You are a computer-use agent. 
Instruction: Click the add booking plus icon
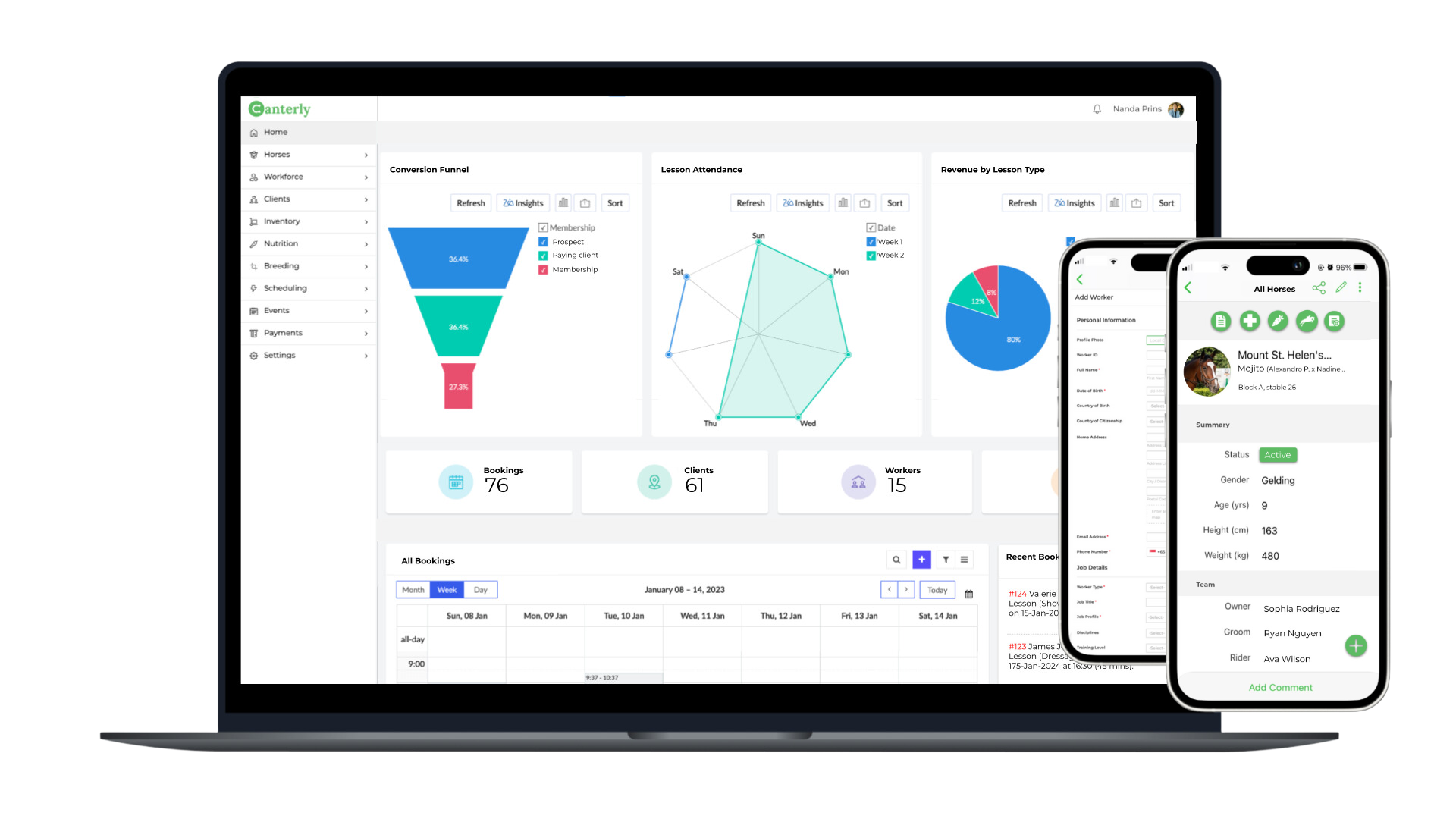[922, 559]
